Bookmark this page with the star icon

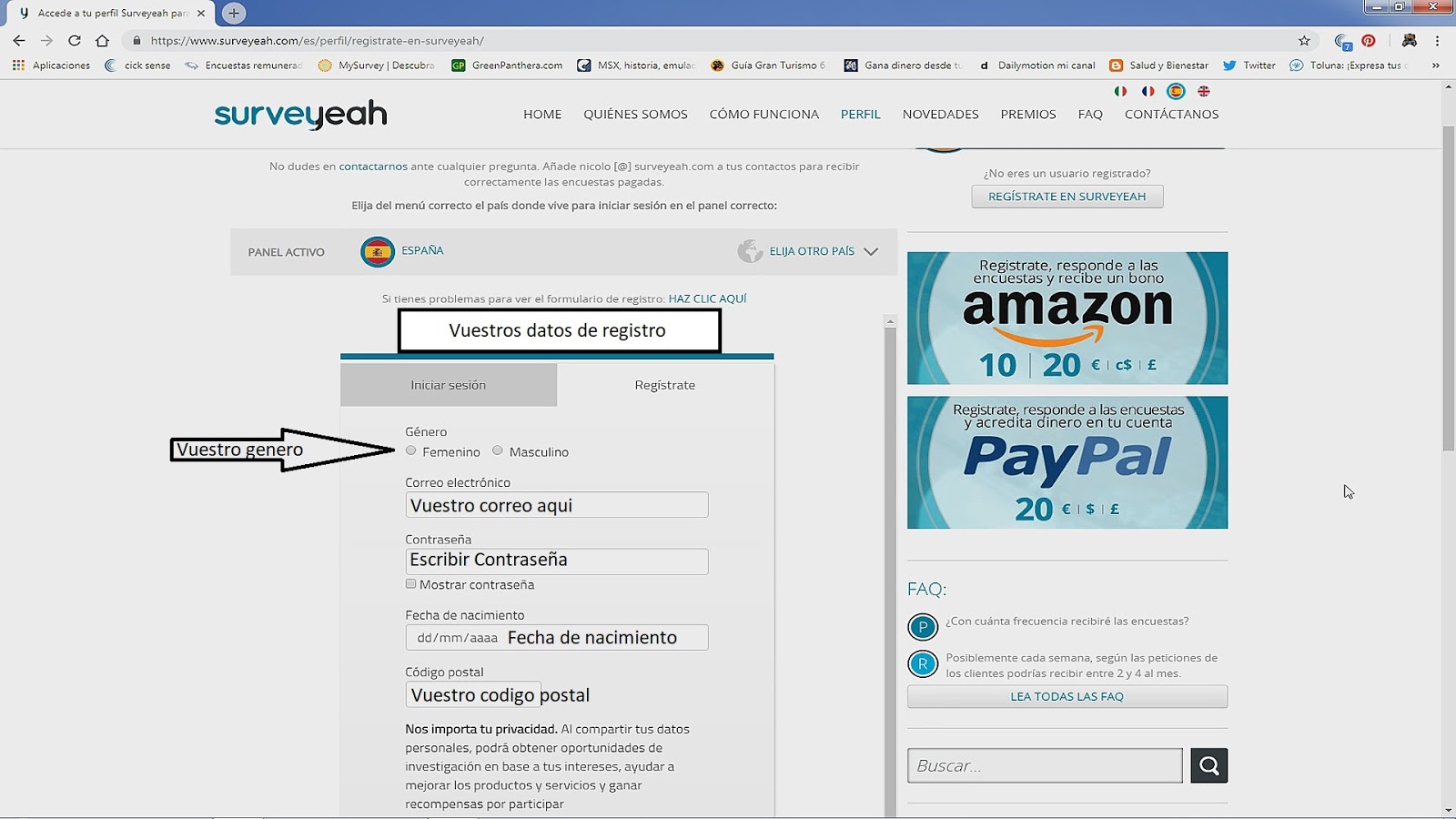1304,40
